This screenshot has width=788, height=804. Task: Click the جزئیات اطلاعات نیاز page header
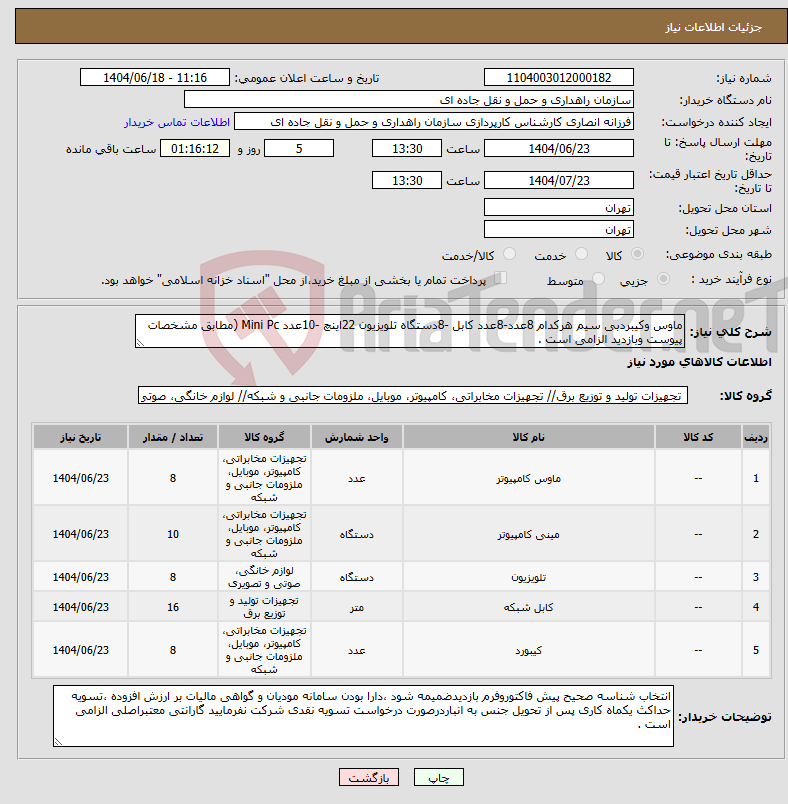(713, 27)
